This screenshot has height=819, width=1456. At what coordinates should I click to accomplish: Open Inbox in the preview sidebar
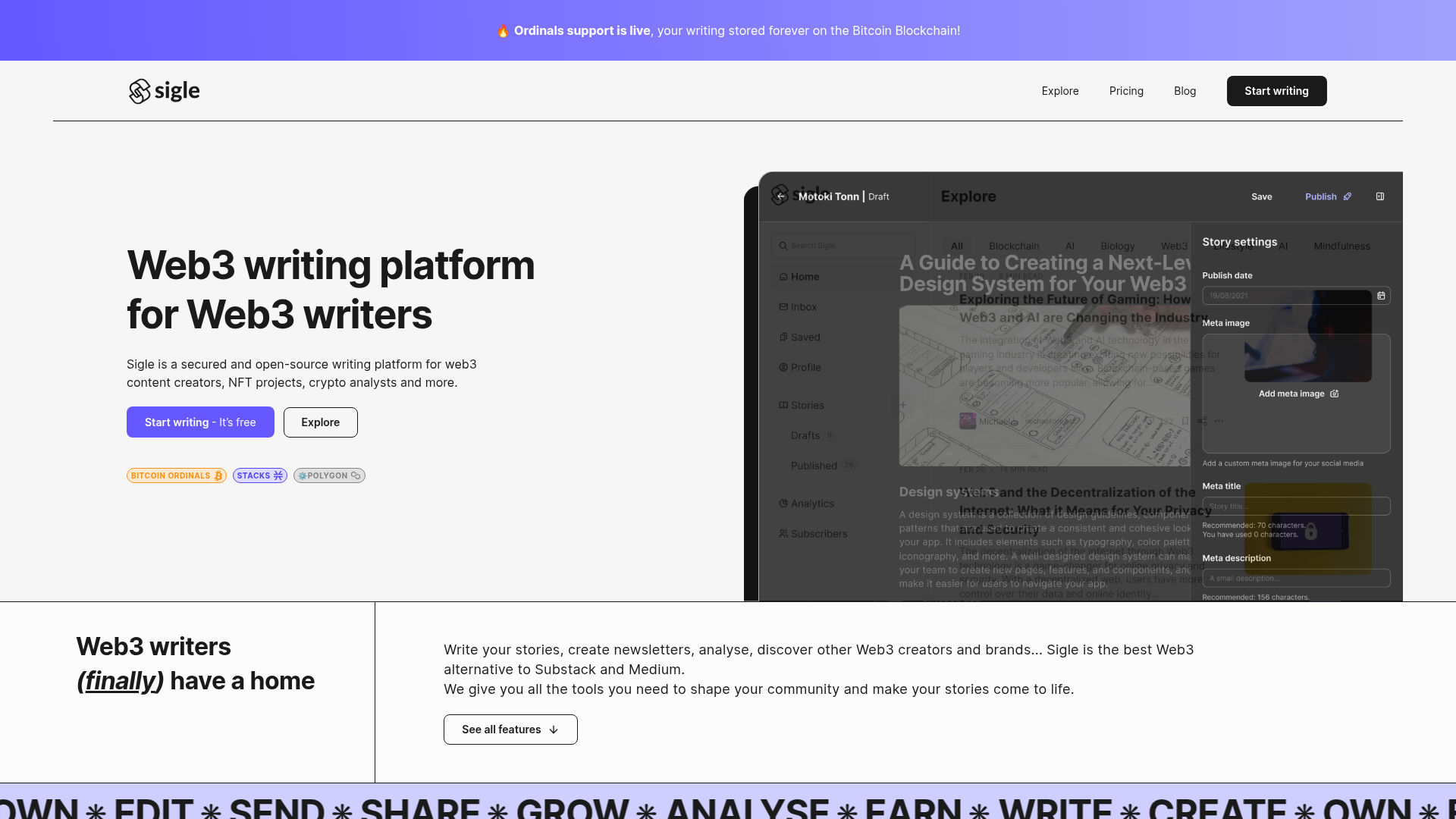[x=798, y=307]
